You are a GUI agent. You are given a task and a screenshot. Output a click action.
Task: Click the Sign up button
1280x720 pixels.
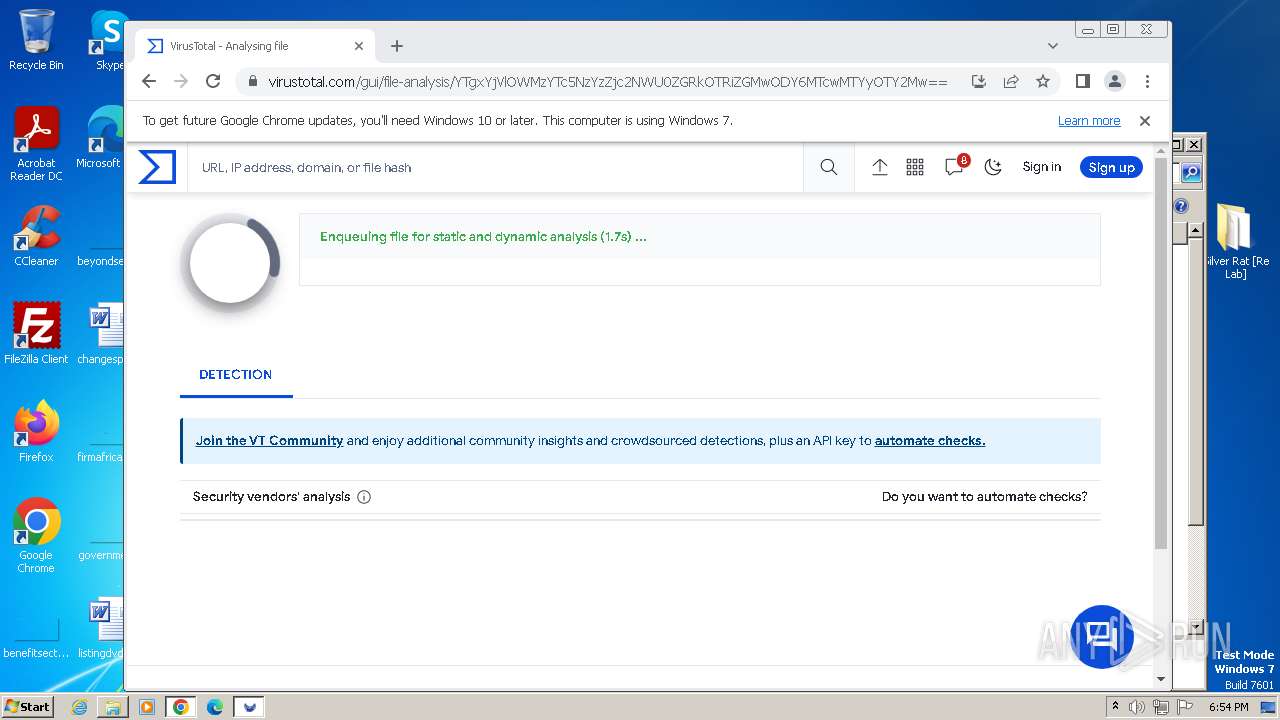click(x=1111, y=167)
